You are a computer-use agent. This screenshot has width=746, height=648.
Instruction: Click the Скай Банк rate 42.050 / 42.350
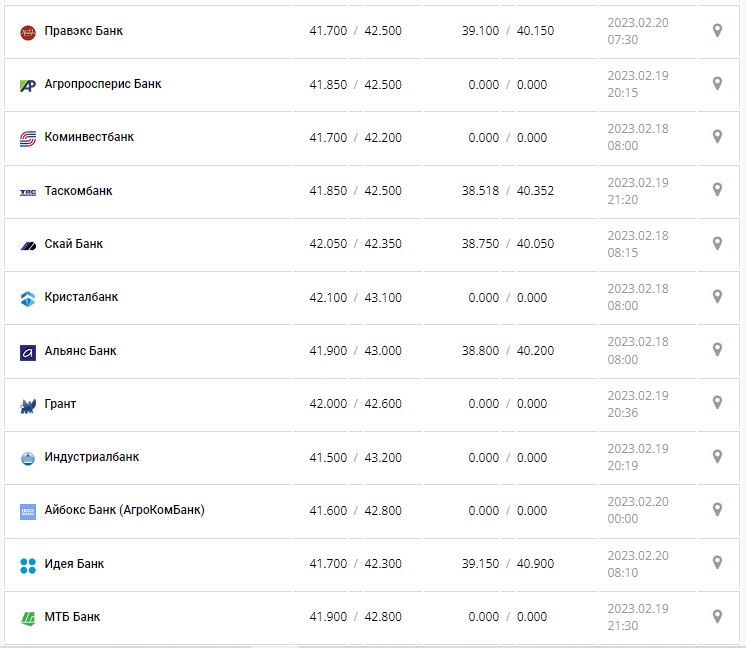(x=355, y=244)
